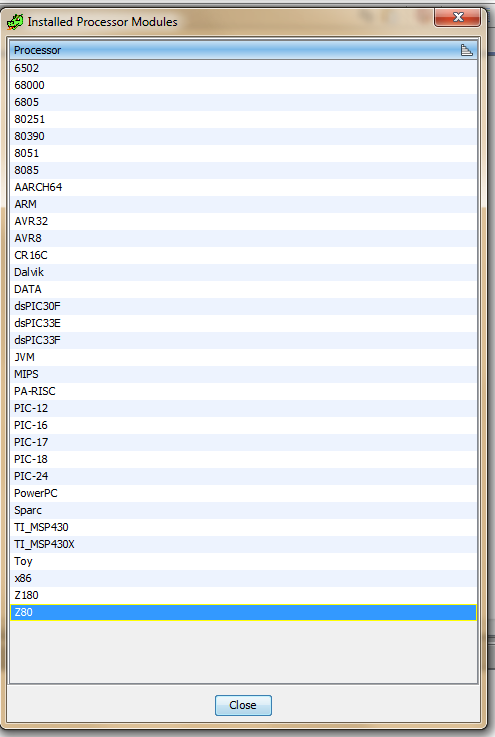Select the PA-RISC processor row

coord(243,391)
